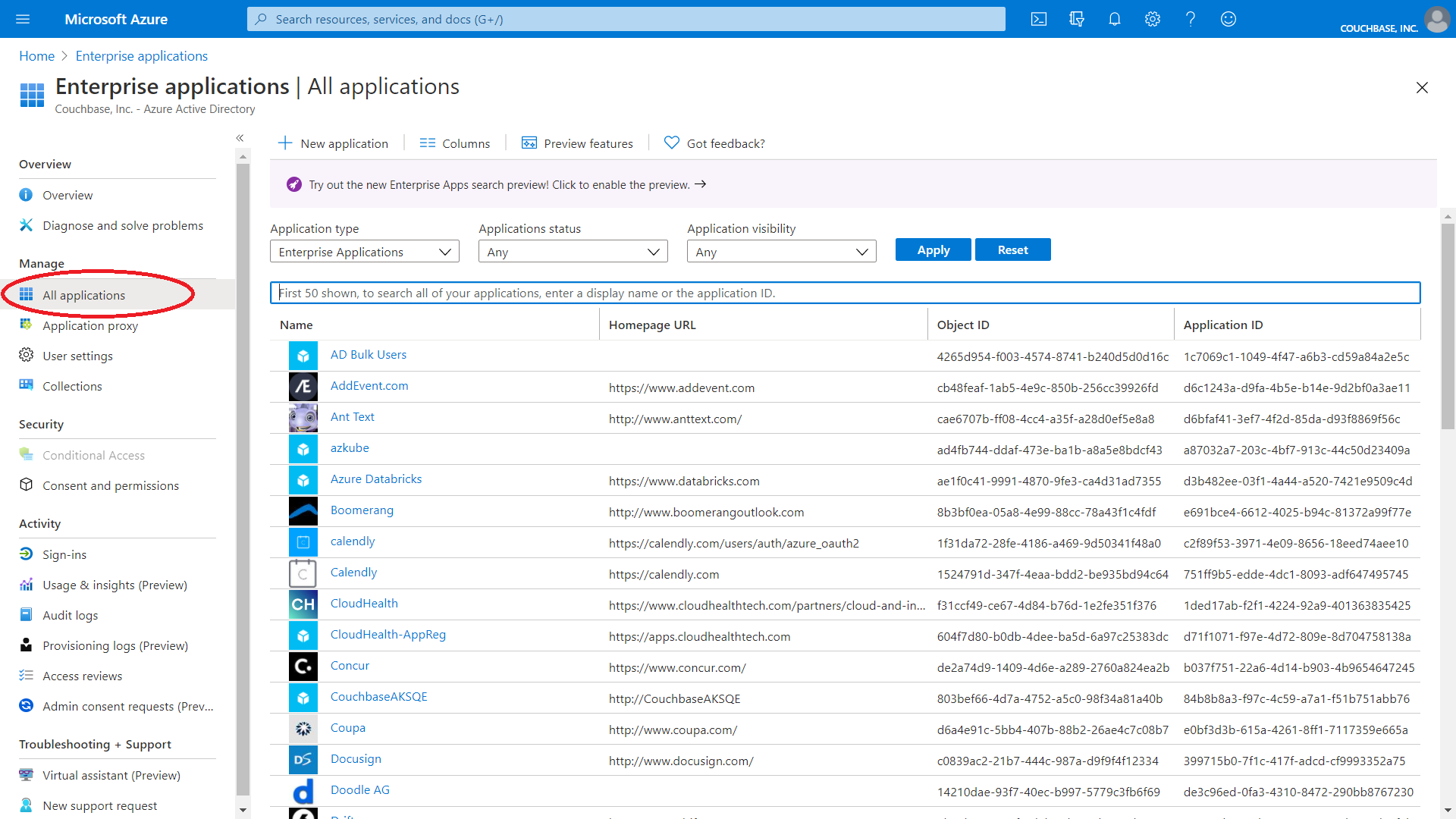1456x819 pixels.
Task: Open the Applications status dropdown
Action: point(573,251)
